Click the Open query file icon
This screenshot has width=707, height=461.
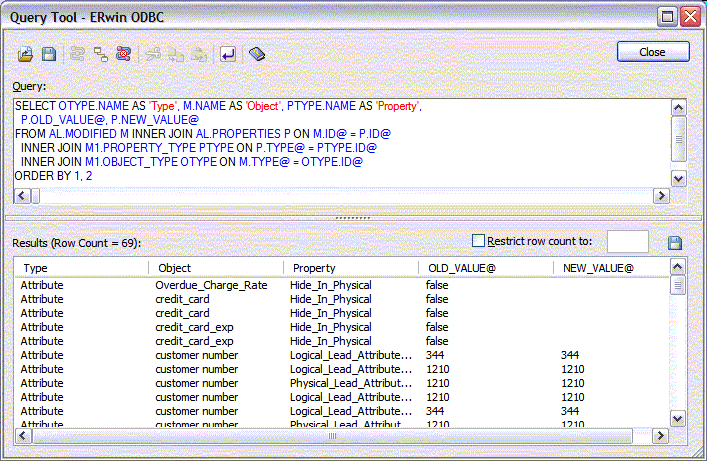tap(26, 54)
